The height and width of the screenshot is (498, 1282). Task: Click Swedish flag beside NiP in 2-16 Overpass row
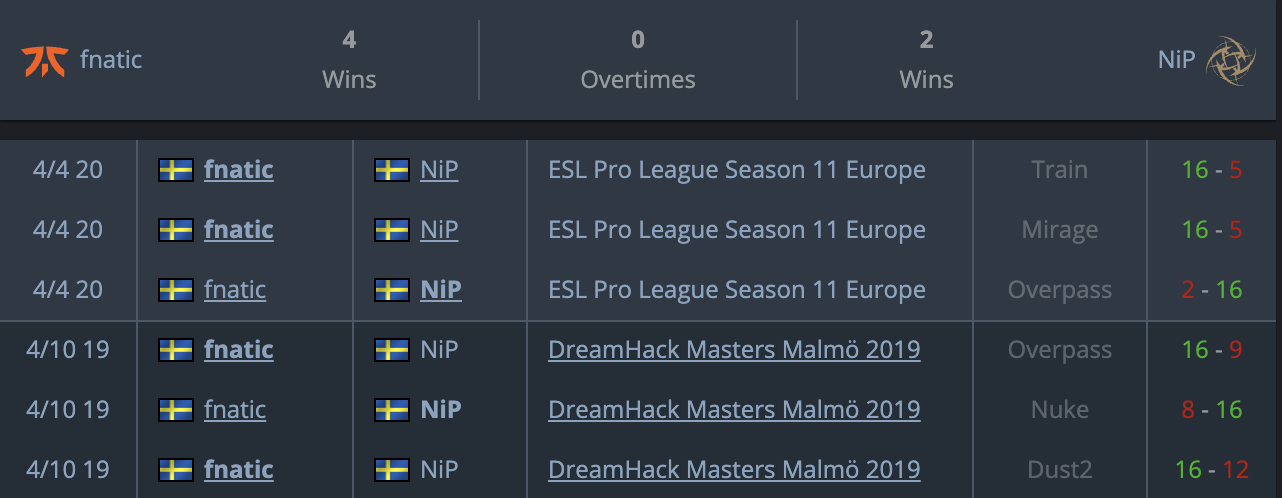pos(392,290)
